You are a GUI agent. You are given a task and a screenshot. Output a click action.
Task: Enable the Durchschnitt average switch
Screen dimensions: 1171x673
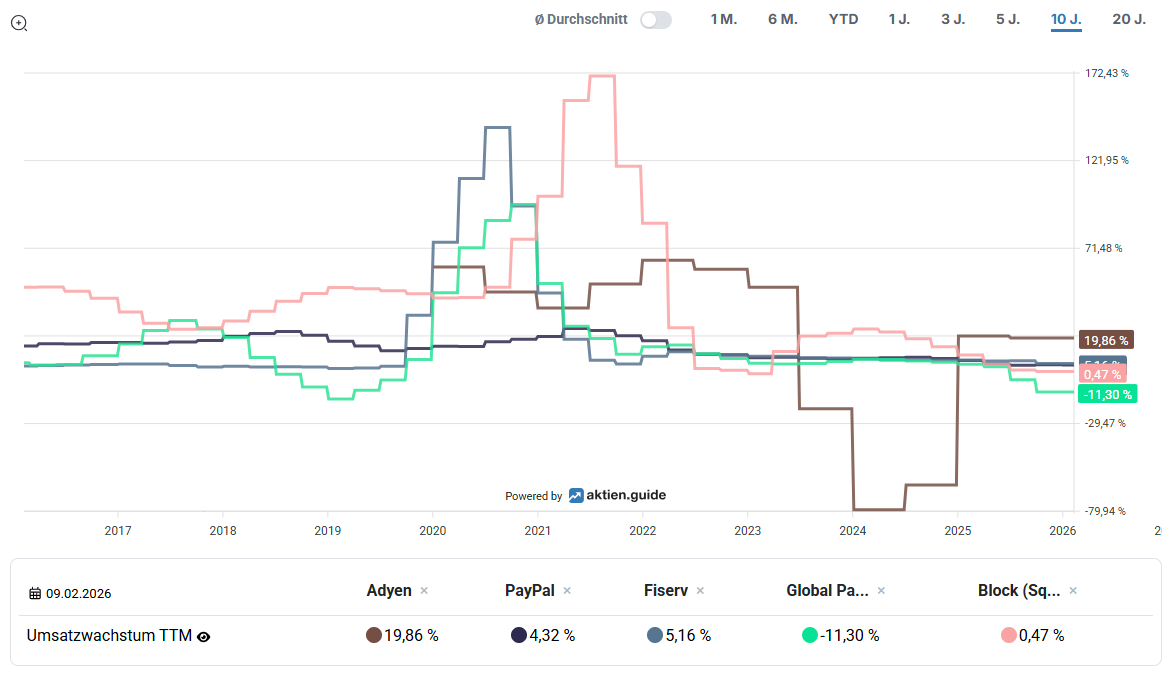tap(656, 19)
